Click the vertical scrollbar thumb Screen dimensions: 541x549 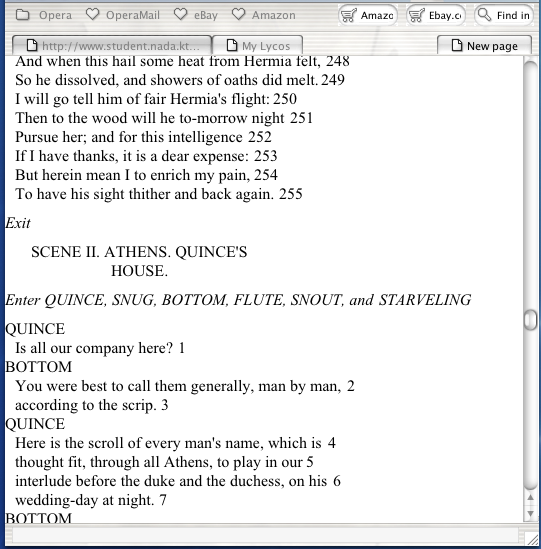pos(530,319)
